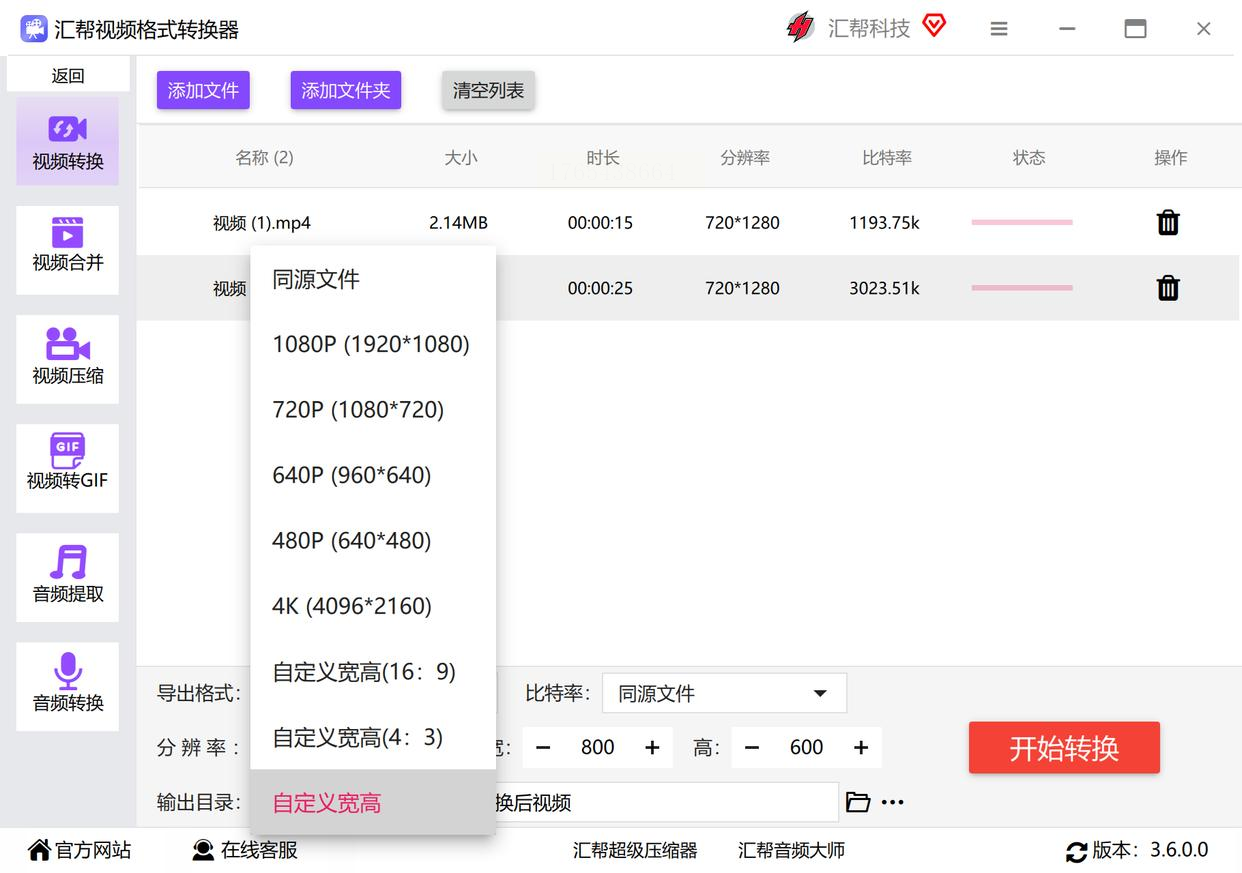Select 4K (4096*2160) from resolution list
This screenshot has height=873, width=1242.
pyautogui.click(x=351, y=606)
